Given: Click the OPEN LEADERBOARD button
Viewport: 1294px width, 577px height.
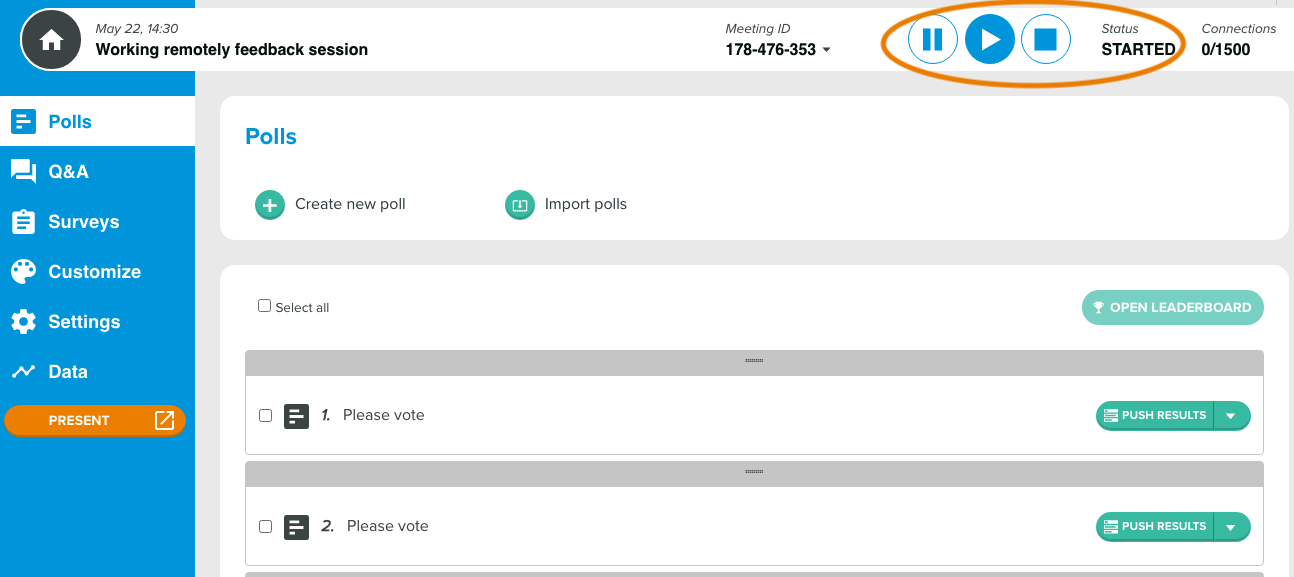Looking at the screenshot, I should pyautogui.click(x=1173, y=308).
